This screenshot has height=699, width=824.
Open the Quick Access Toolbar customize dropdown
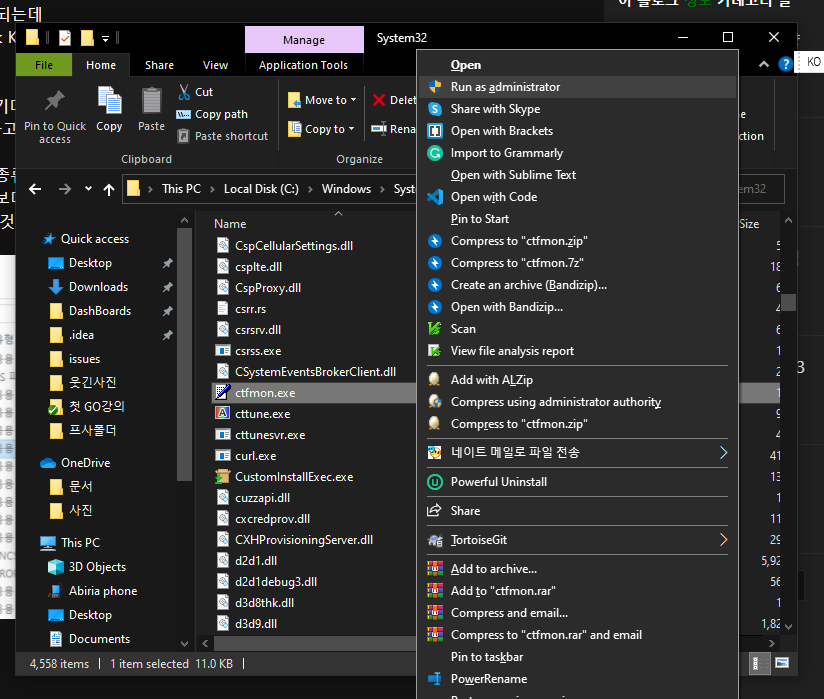[106, 38]
